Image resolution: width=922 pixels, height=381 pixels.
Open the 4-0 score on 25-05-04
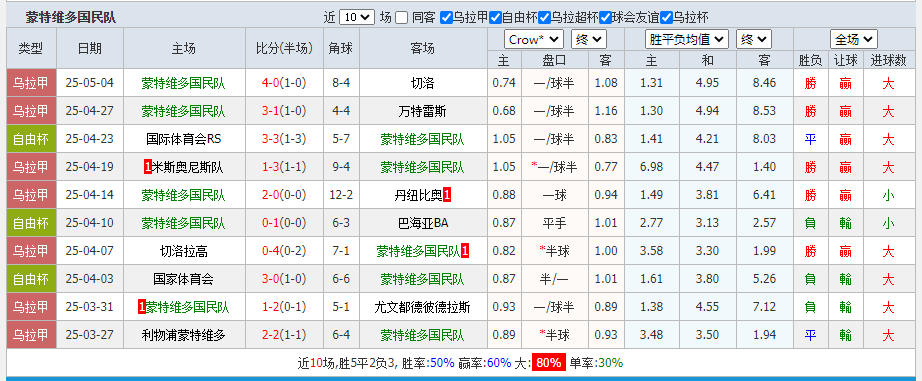pyautogui.click(x=270, y=83)
